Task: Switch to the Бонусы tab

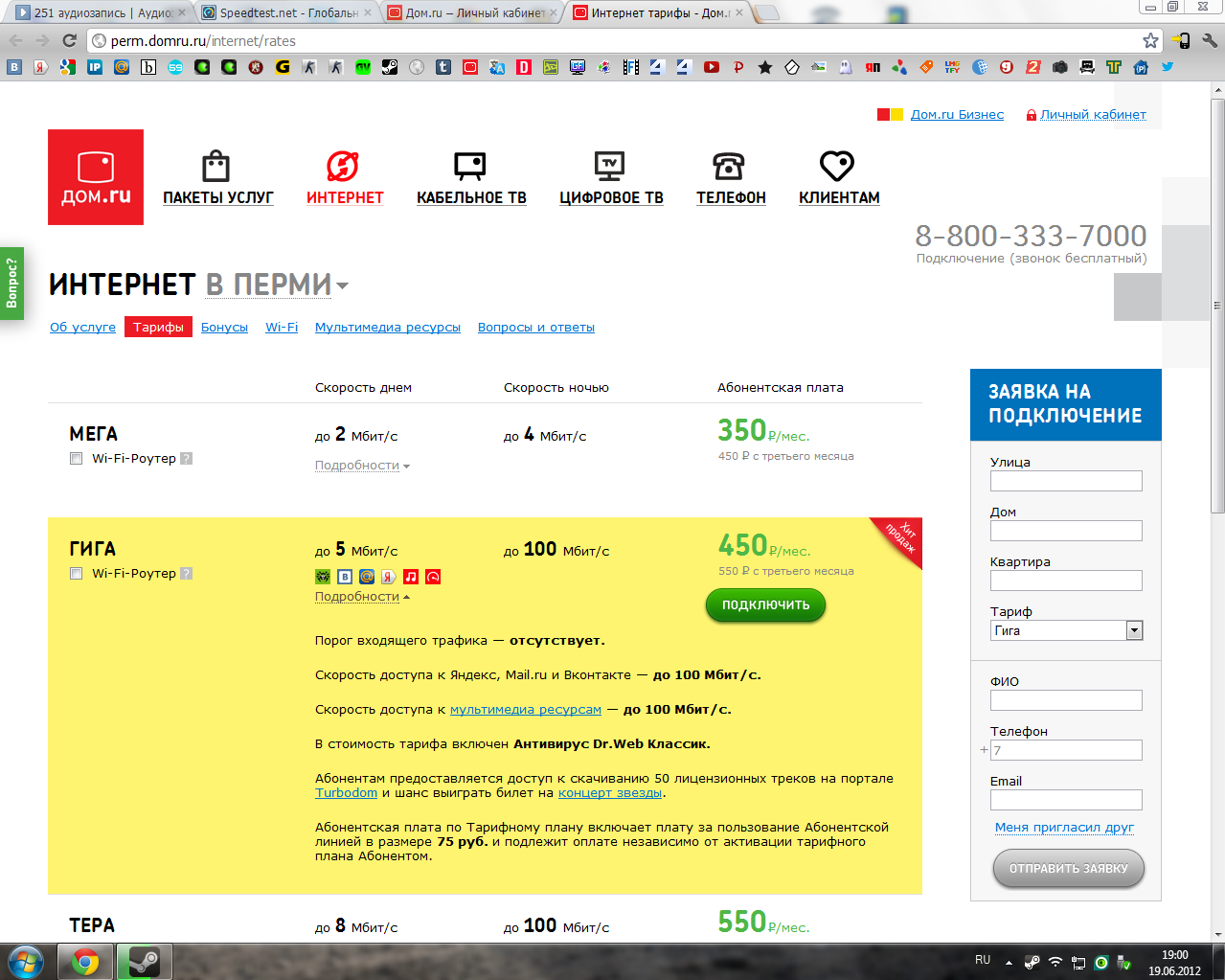Action: pos(224,327)
